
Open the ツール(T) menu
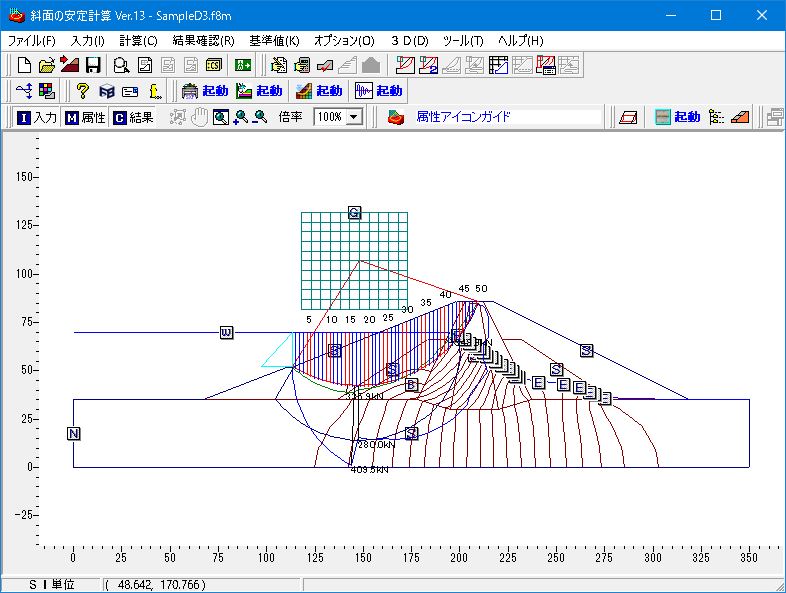tap(463, 41)
